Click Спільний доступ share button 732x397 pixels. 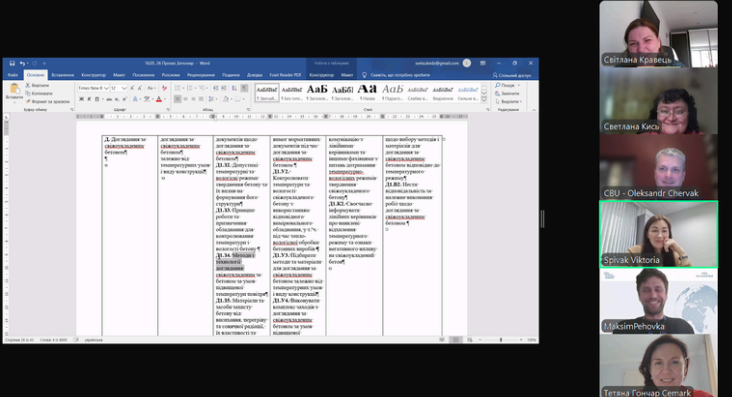[x=512, y=75]
